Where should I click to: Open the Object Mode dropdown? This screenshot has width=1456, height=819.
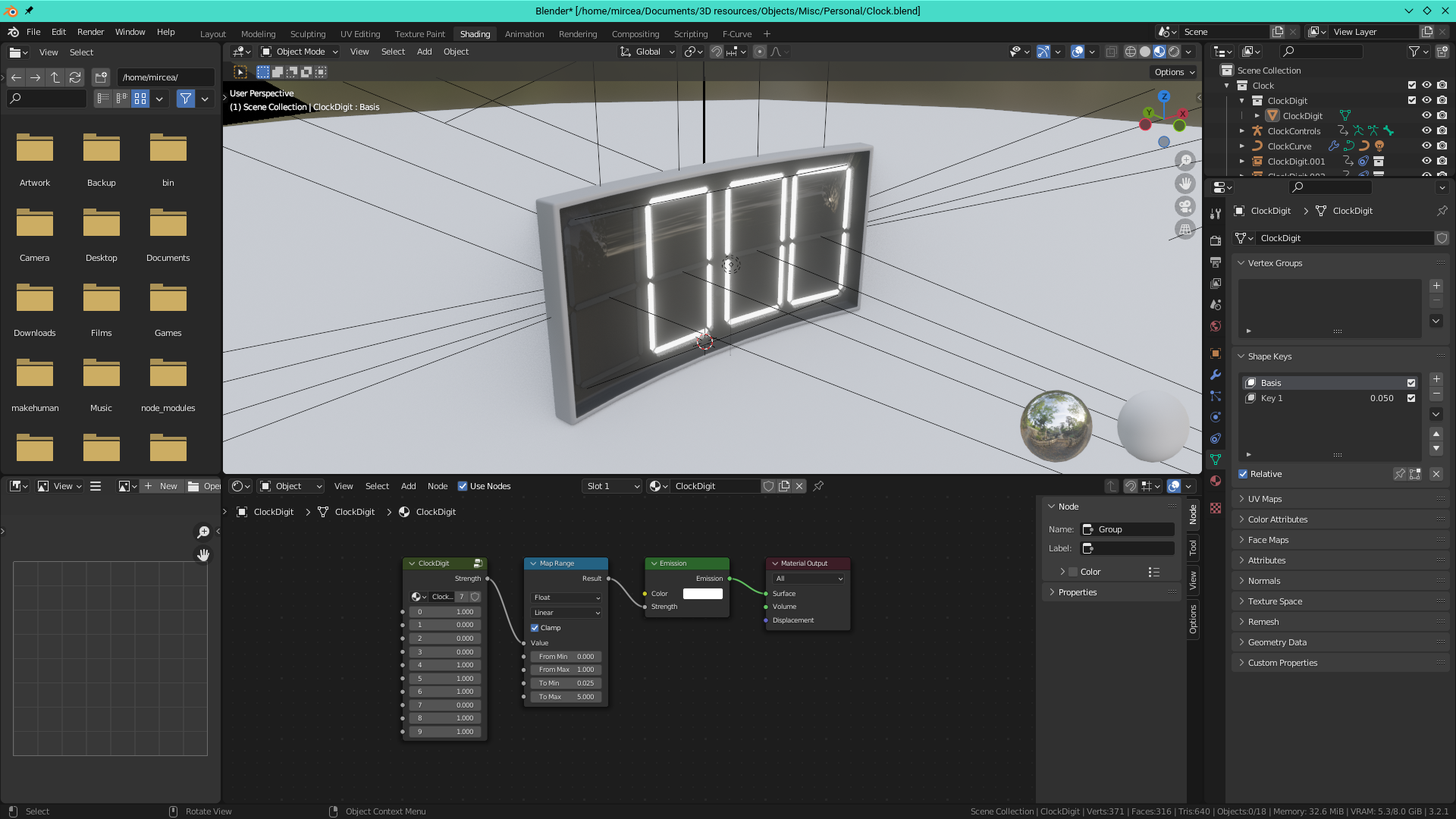(298, 52)
